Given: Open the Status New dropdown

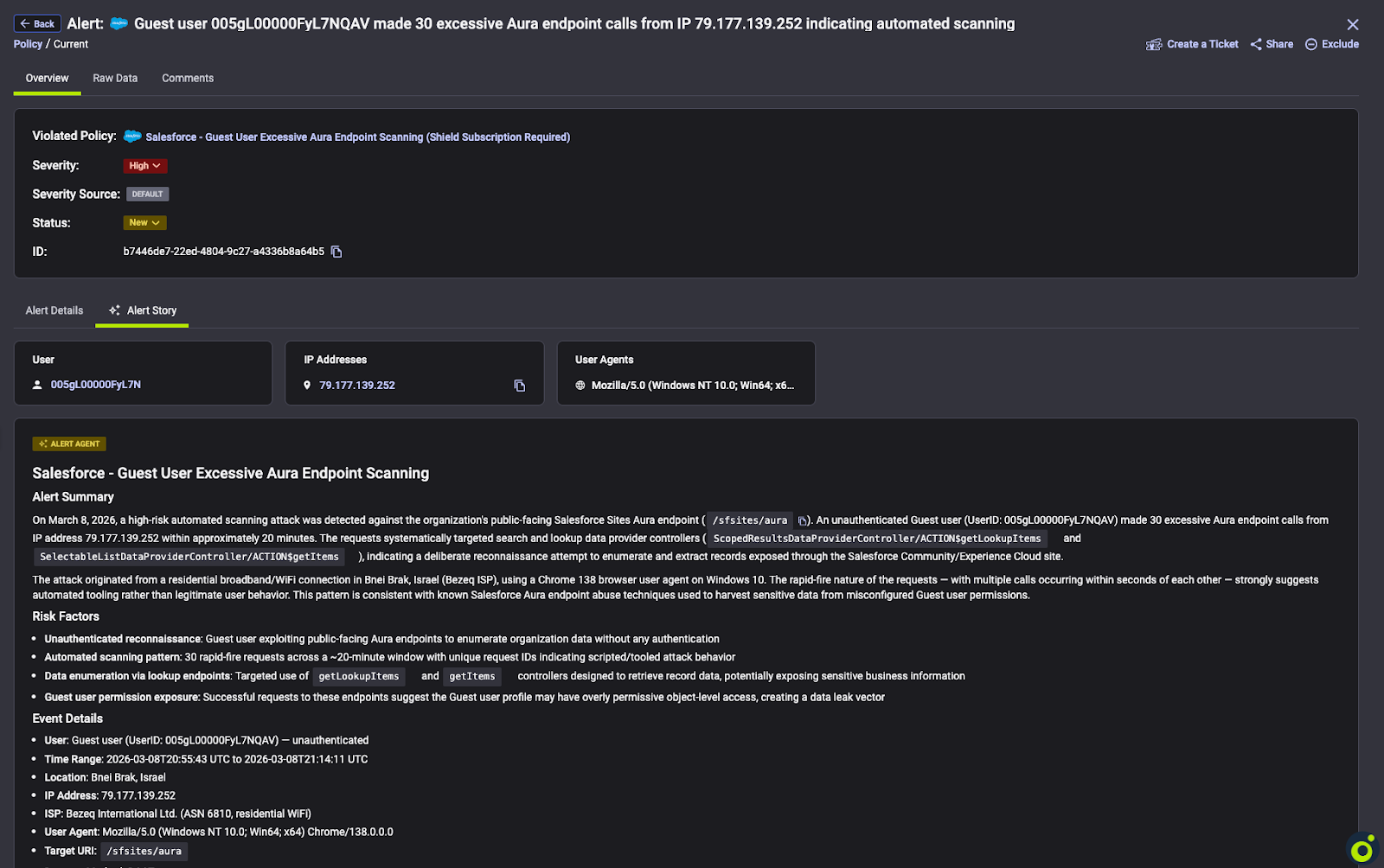Looking at the screenshot, I should click(144, 222).
